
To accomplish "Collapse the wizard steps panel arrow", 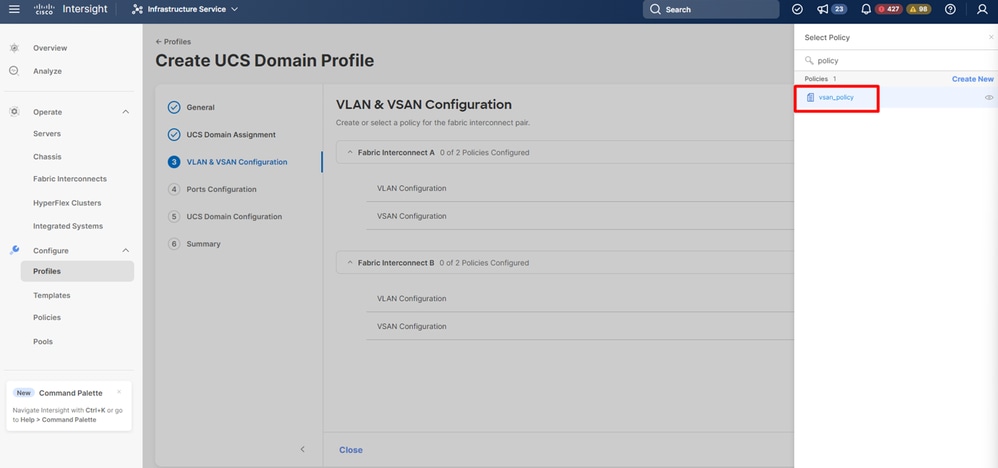I will [x=302, y=449].
